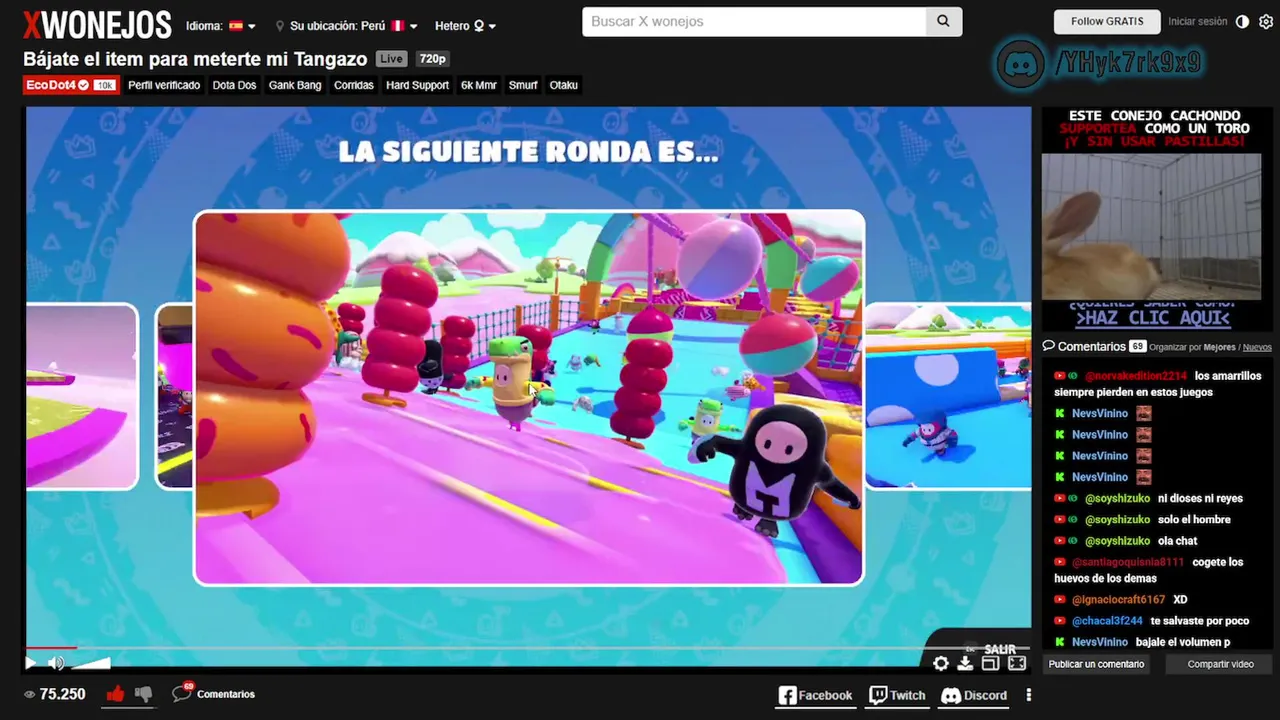The width and height of the screenshot is (1280, 720).
Task: Click the '>HAZ CLIC AQUI<' ad link
Action: point(1152,318)
